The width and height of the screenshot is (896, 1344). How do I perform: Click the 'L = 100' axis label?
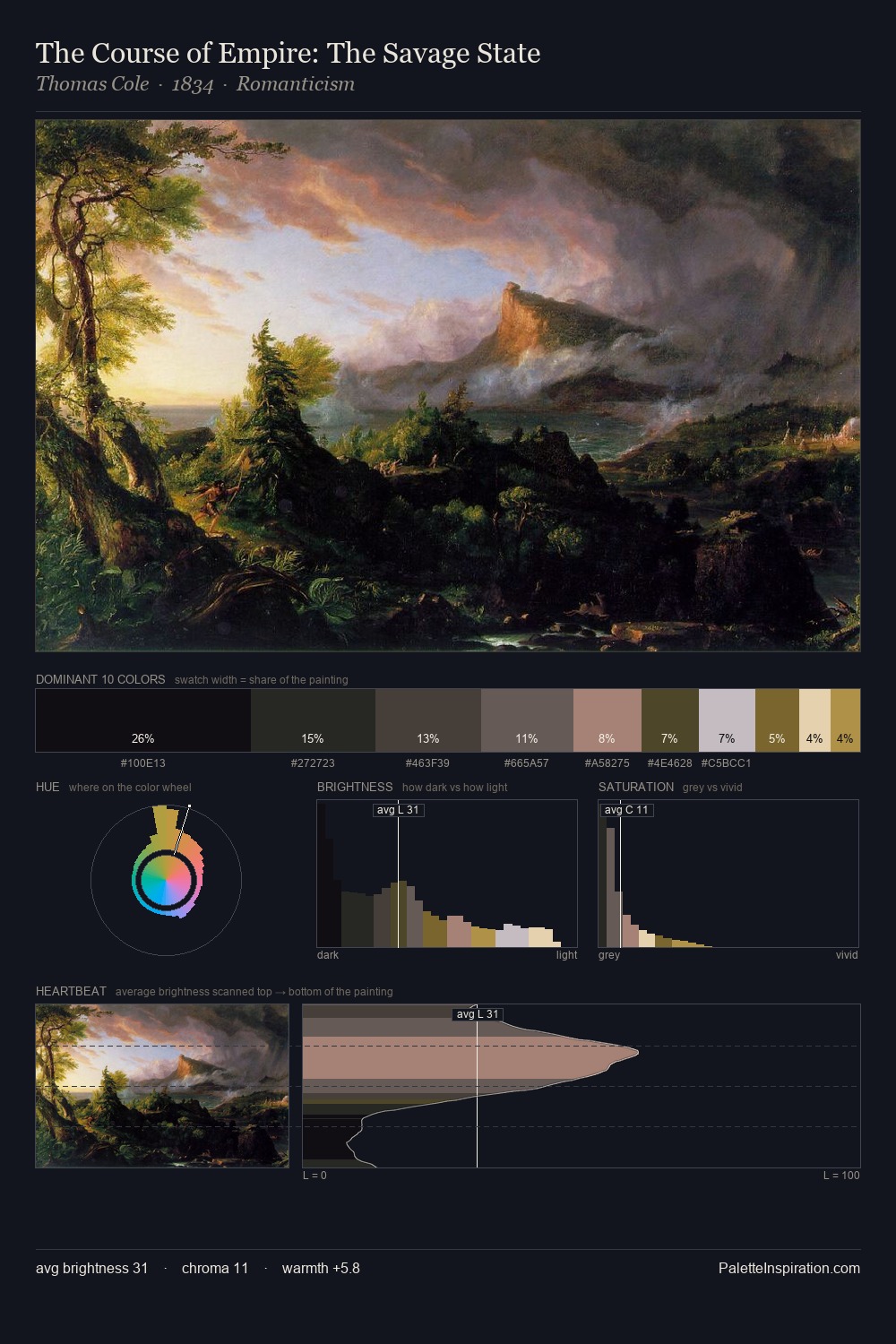pos(841,1176)
